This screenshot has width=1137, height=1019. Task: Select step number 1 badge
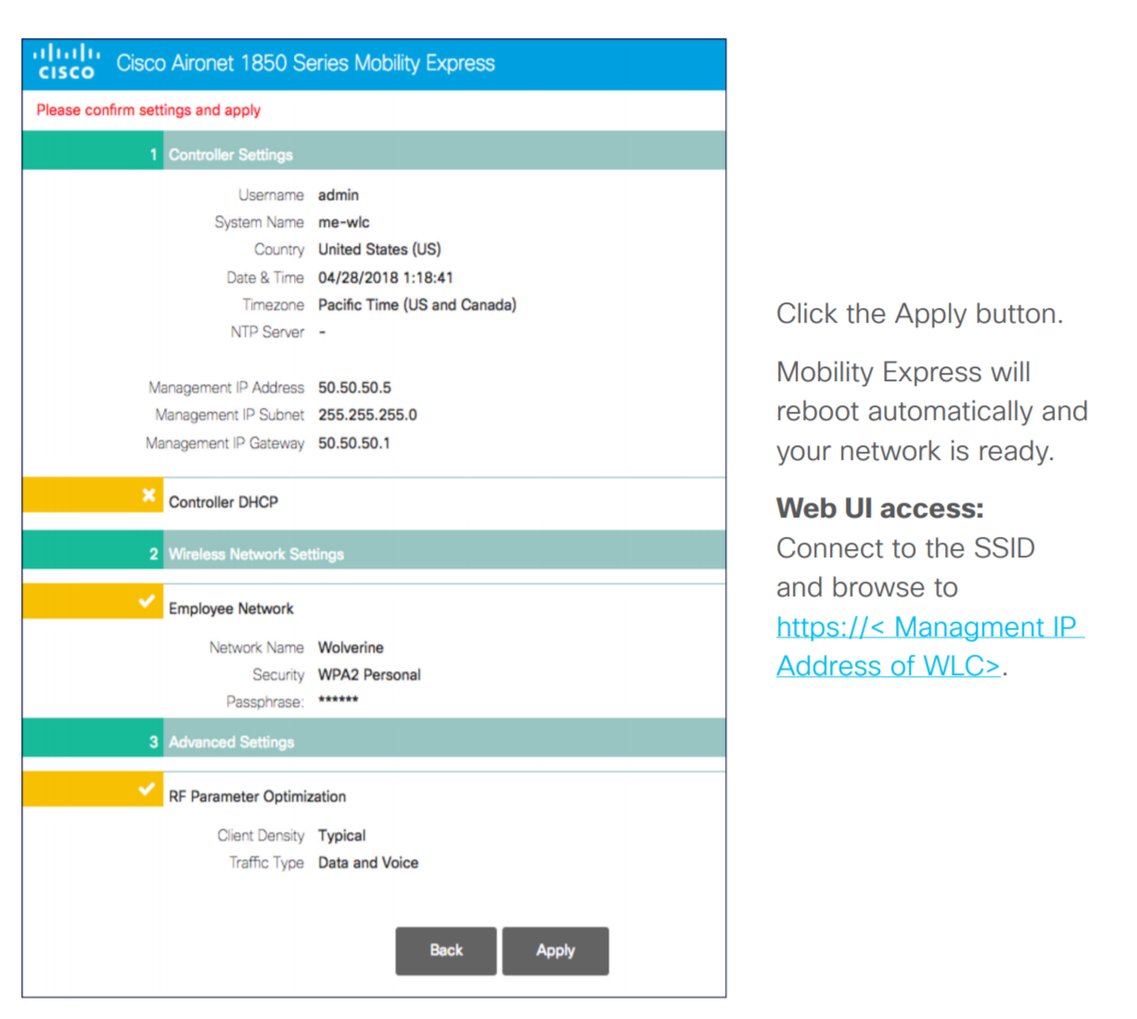pos(153,155)
